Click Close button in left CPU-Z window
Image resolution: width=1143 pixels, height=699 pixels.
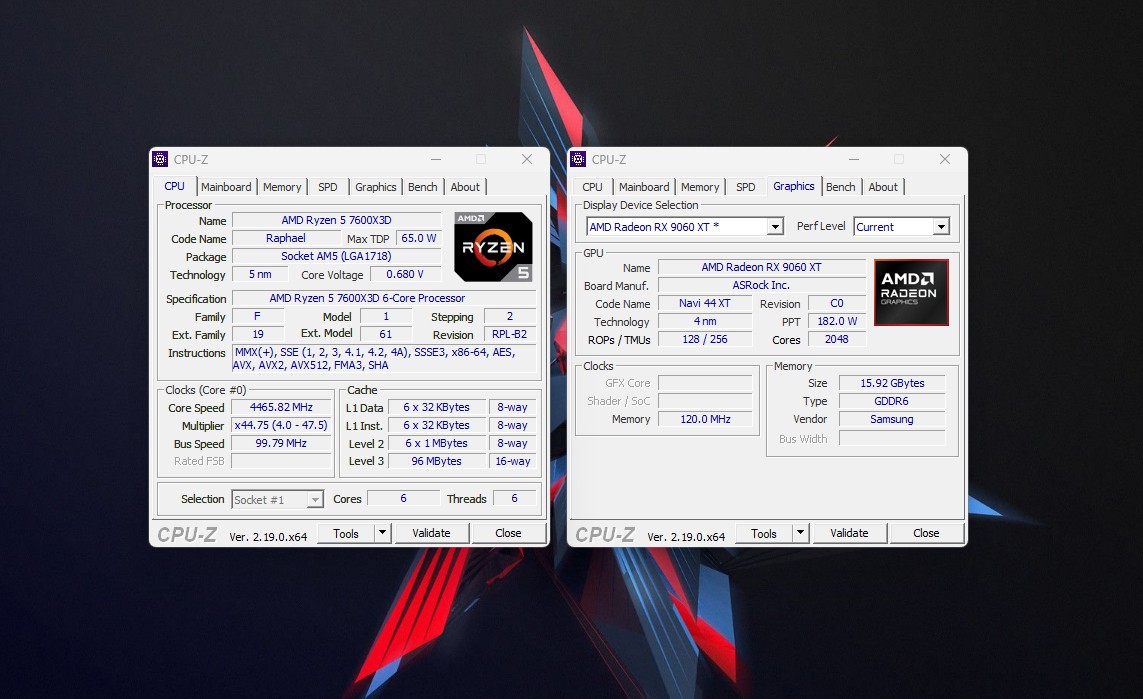click(508, 533)
